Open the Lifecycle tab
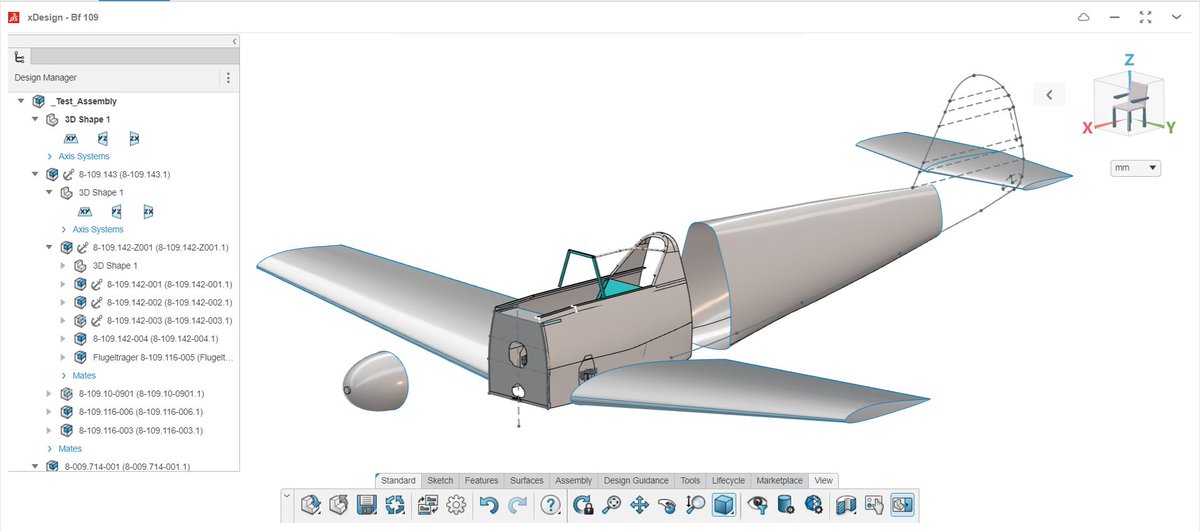This screenshot has height=531, width=1200. tap(728, 481)
